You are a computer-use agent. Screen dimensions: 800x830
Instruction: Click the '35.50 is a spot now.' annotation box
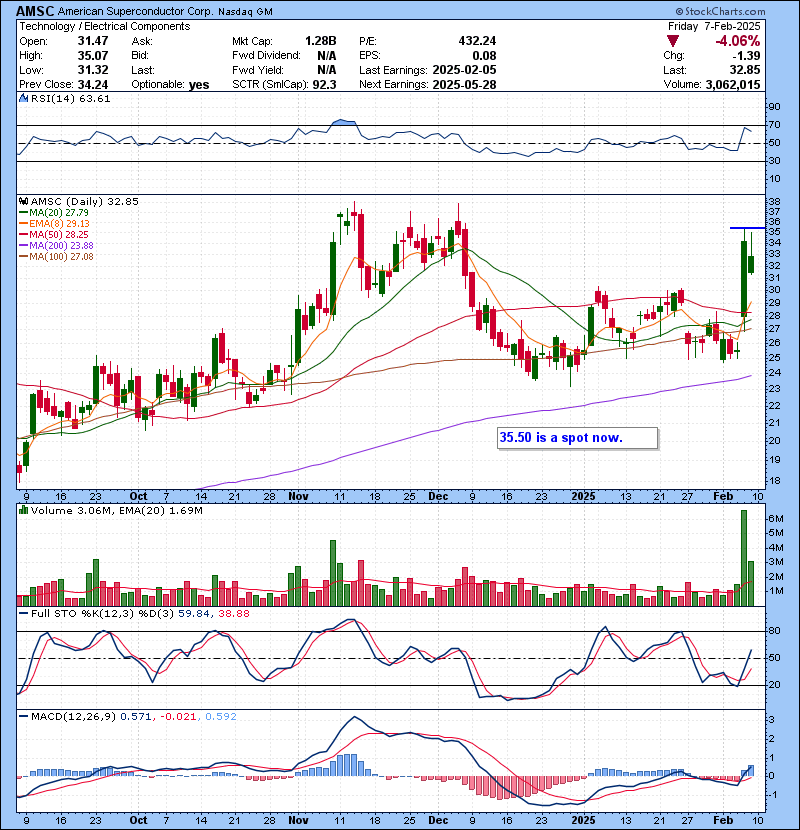[577, 438]
